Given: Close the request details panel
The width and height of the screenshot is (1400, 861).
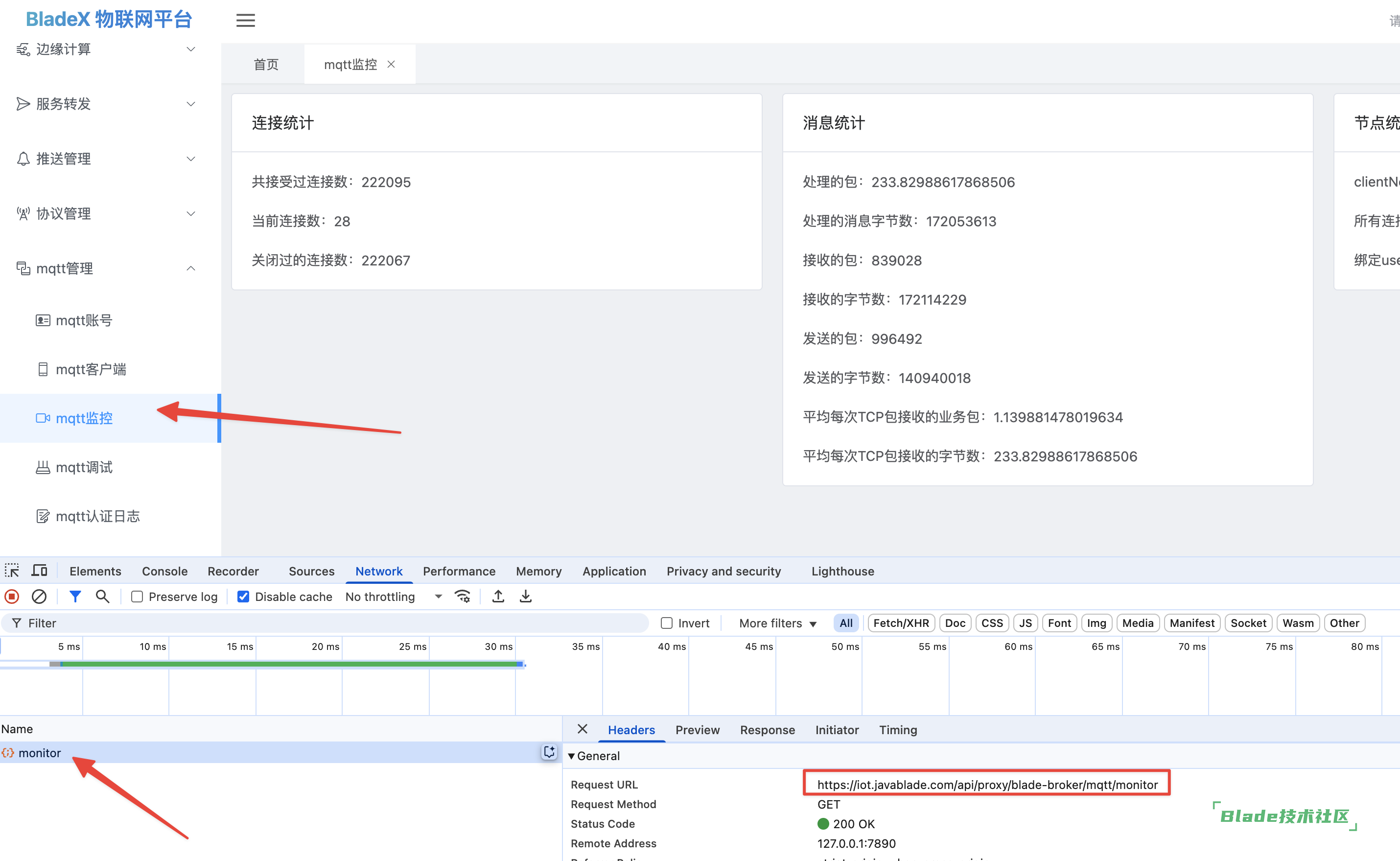Looking at the screenshot, I should [x=582, y=729].
